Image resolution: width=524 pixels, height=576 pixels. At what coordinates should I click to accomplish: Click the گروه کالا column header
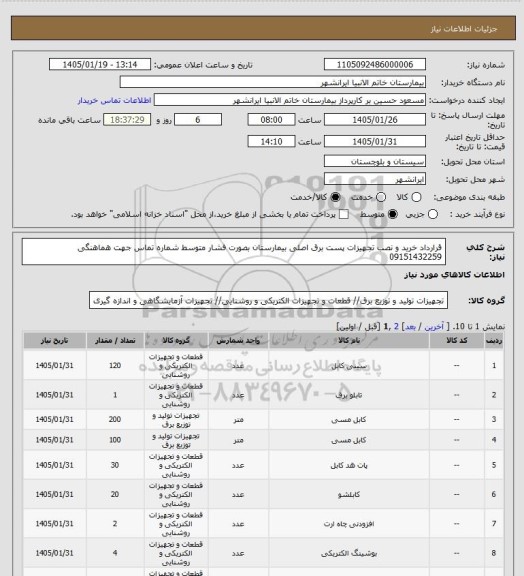tap(176, 341)
